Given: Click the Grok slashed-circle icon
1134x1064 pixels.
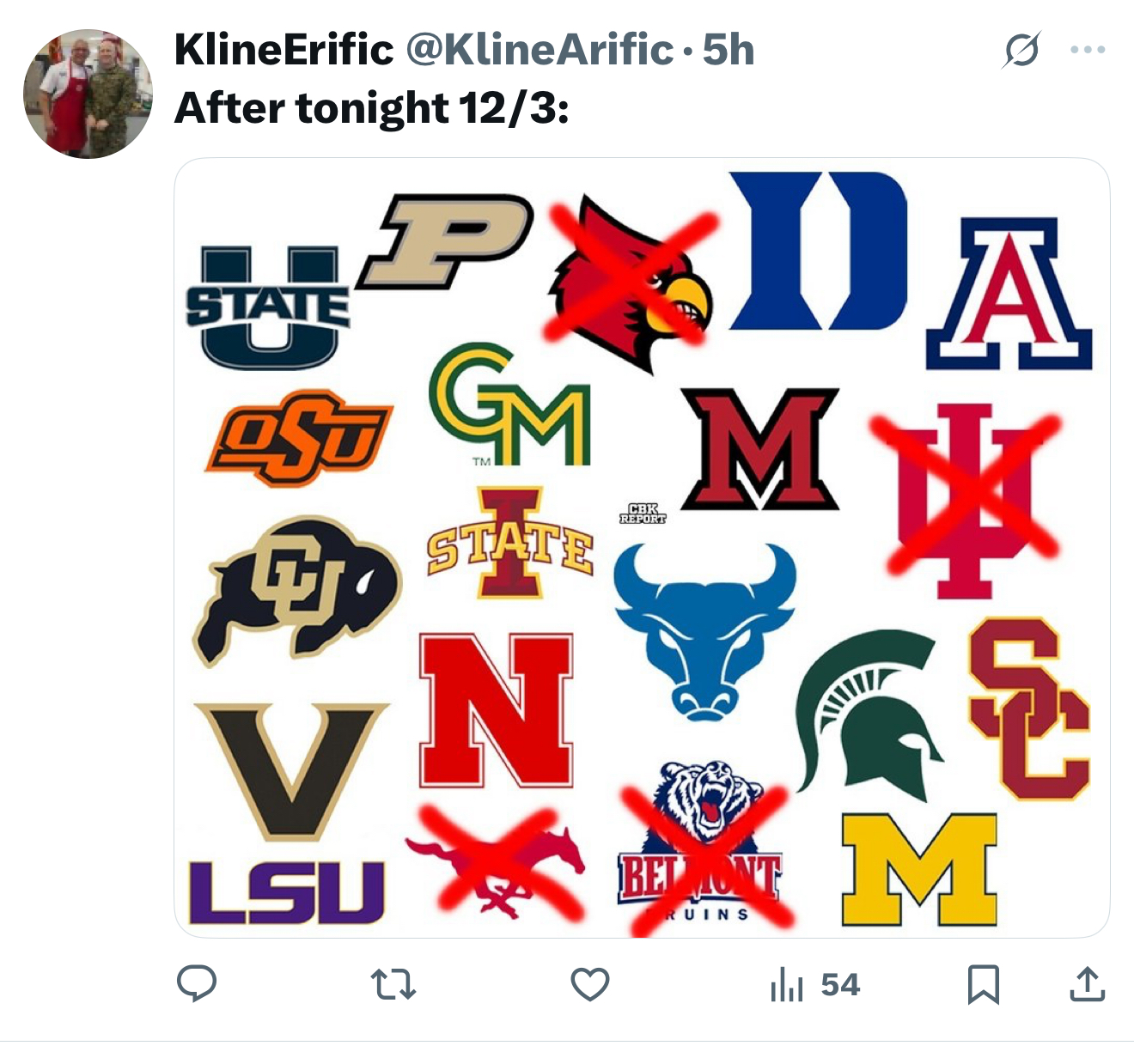Looking at the screenshot, I should click(1021, 50).
